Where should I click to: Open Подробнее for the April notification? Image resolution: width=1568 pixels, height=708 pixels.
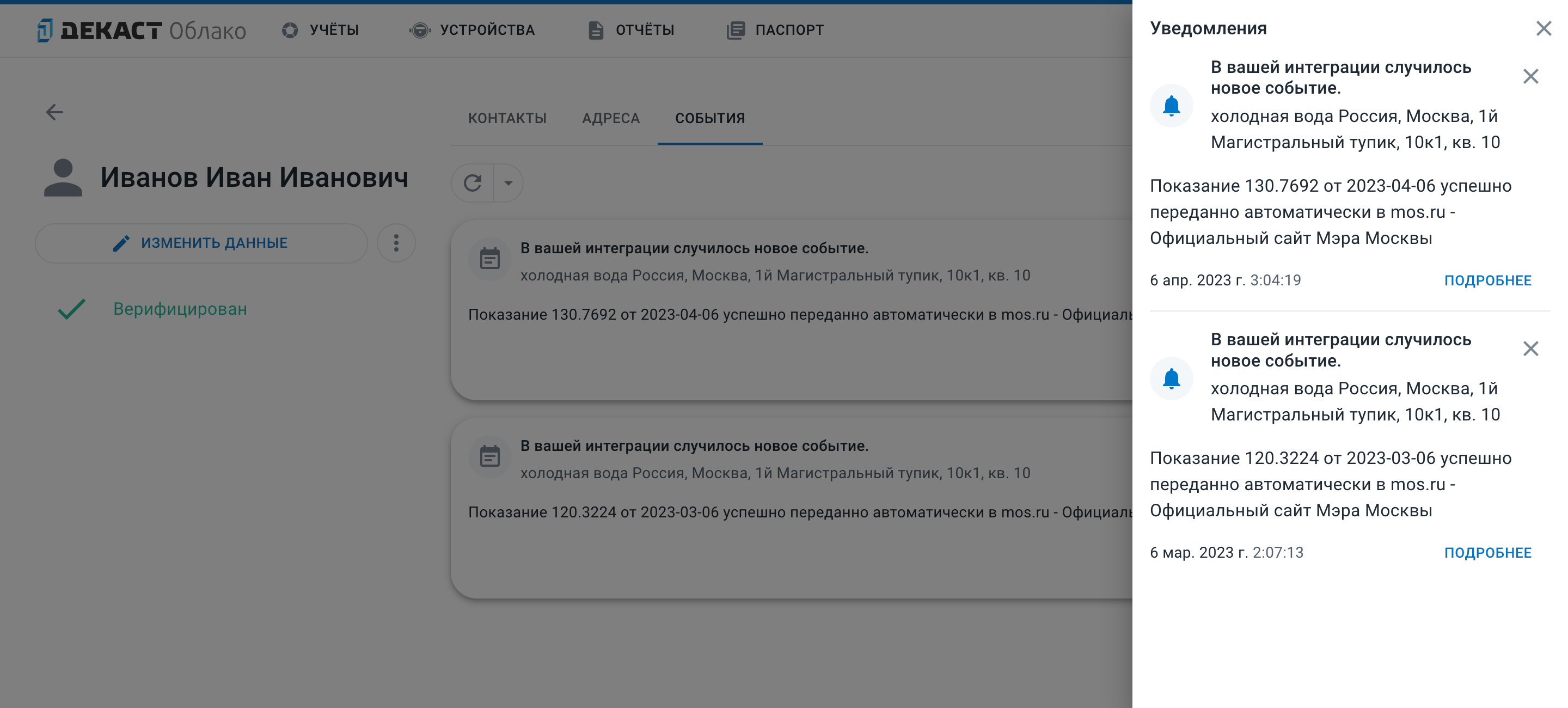point(1487,280)
